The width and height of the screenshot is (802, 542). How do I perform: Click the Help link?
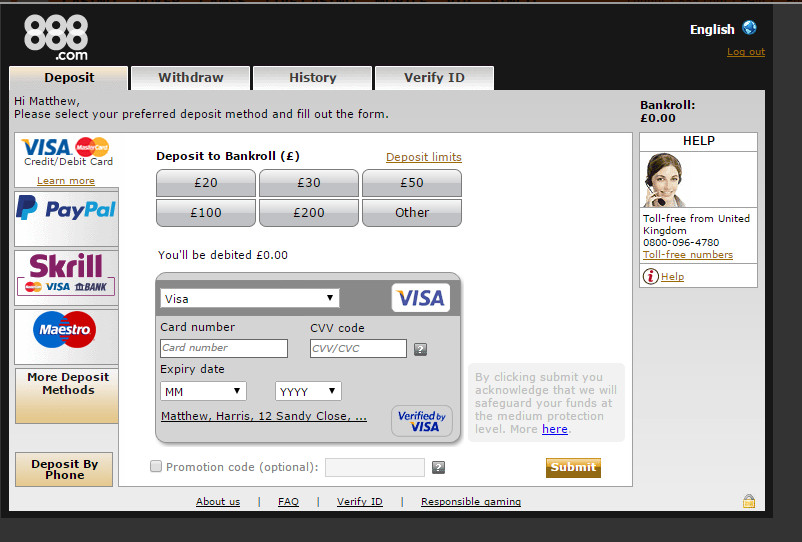[672, 277]
